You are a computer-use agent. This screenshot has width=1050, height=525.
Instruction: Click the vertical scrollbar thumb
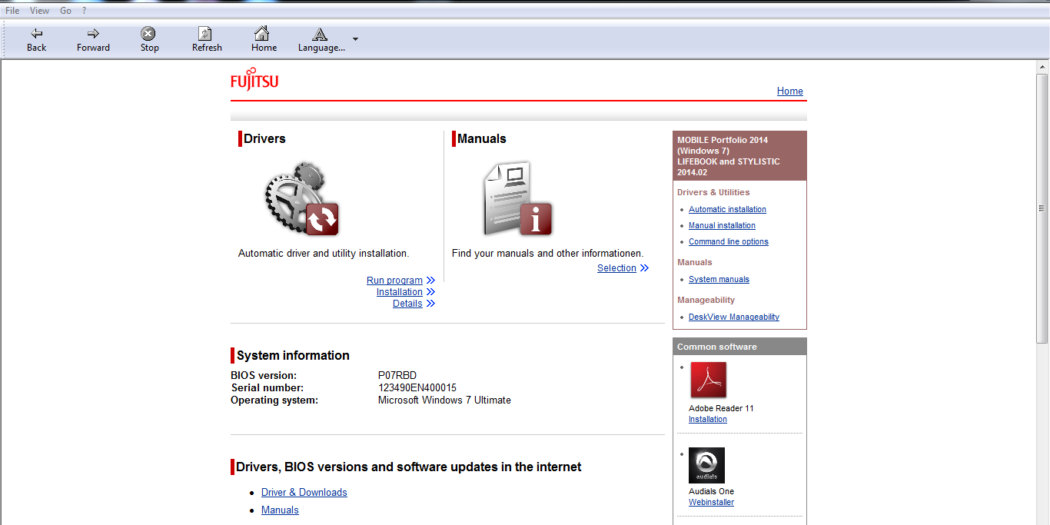(x=1042, y=208)
